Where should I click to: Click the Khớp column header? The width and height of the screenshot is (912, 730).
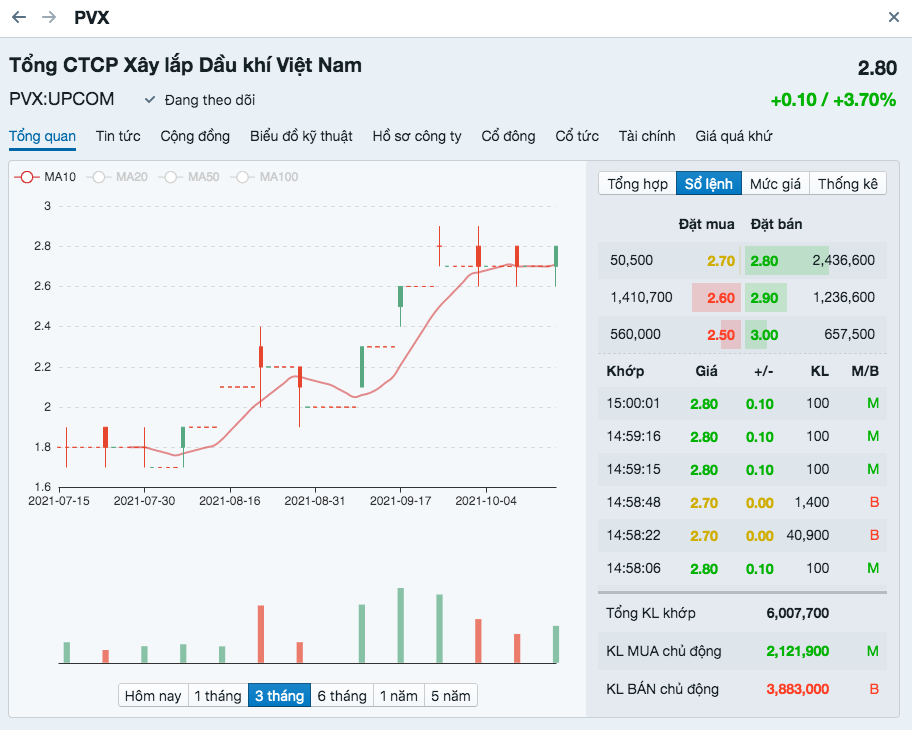[625, 371]
